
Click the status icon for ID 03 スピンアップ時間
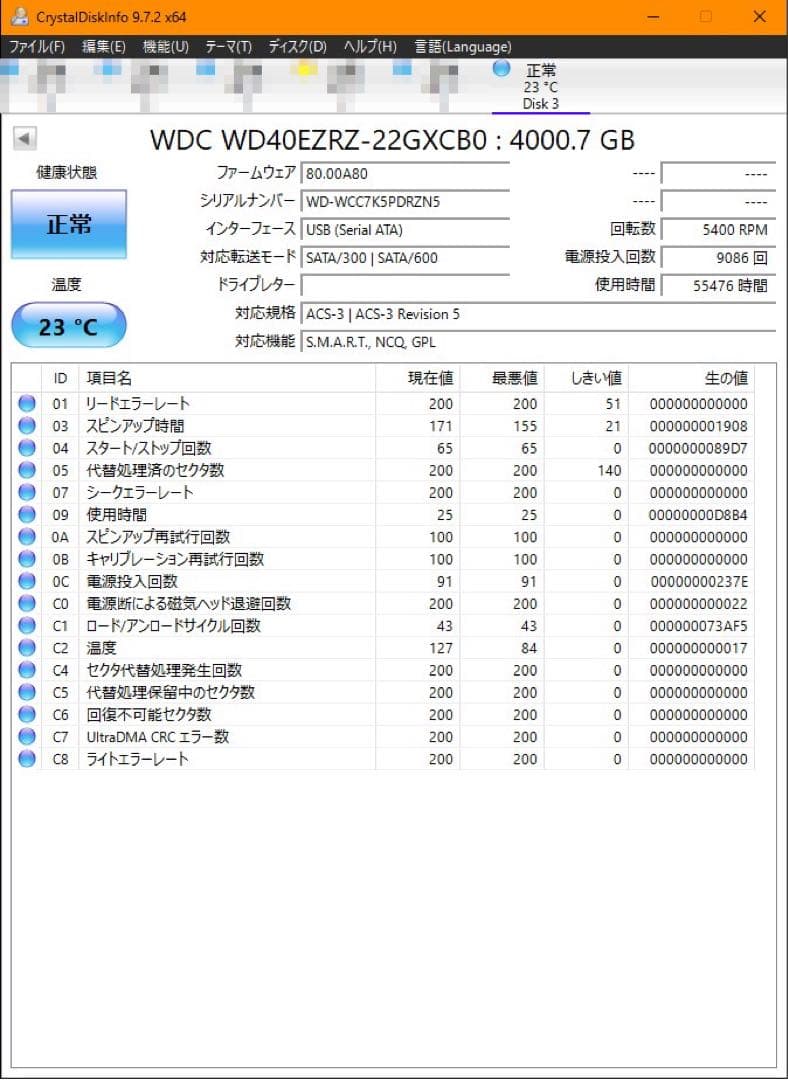[27, 426]
